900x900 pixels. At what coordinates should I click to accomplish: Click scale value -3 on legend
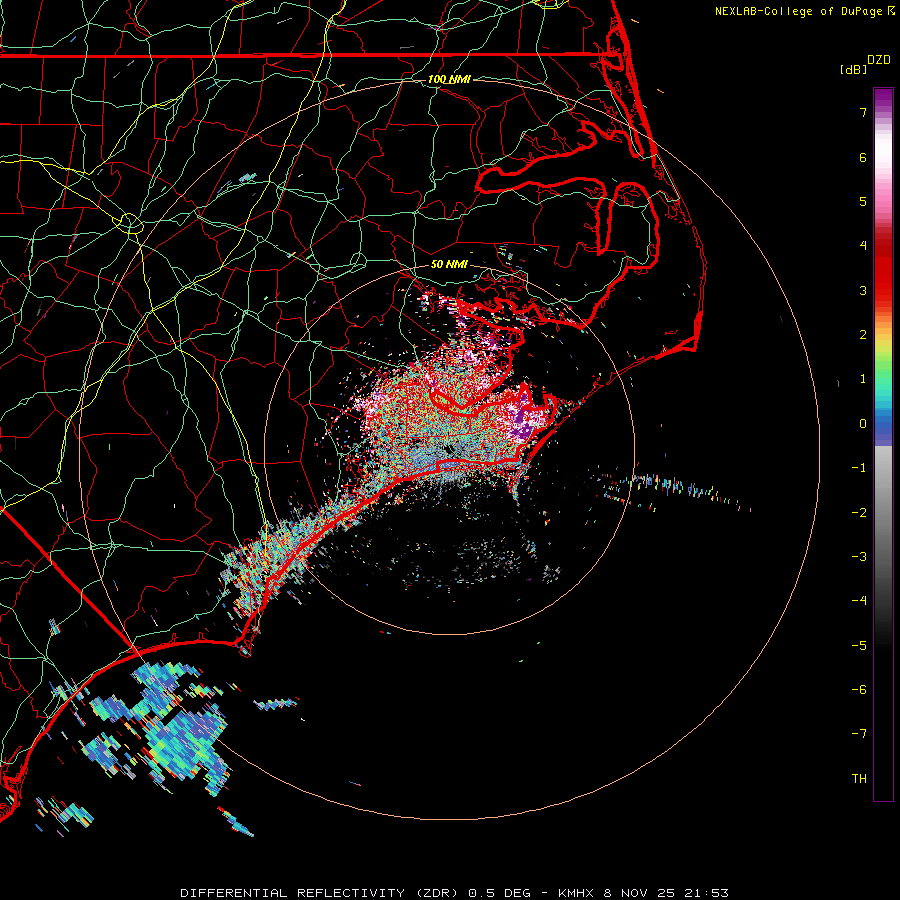(x=859, y=557)
